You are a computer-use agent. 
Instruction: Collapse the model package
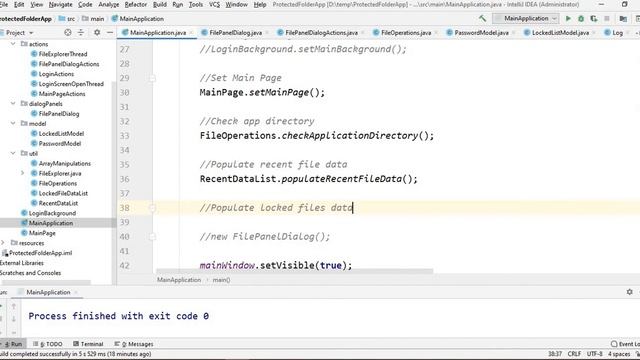[13, 123]
